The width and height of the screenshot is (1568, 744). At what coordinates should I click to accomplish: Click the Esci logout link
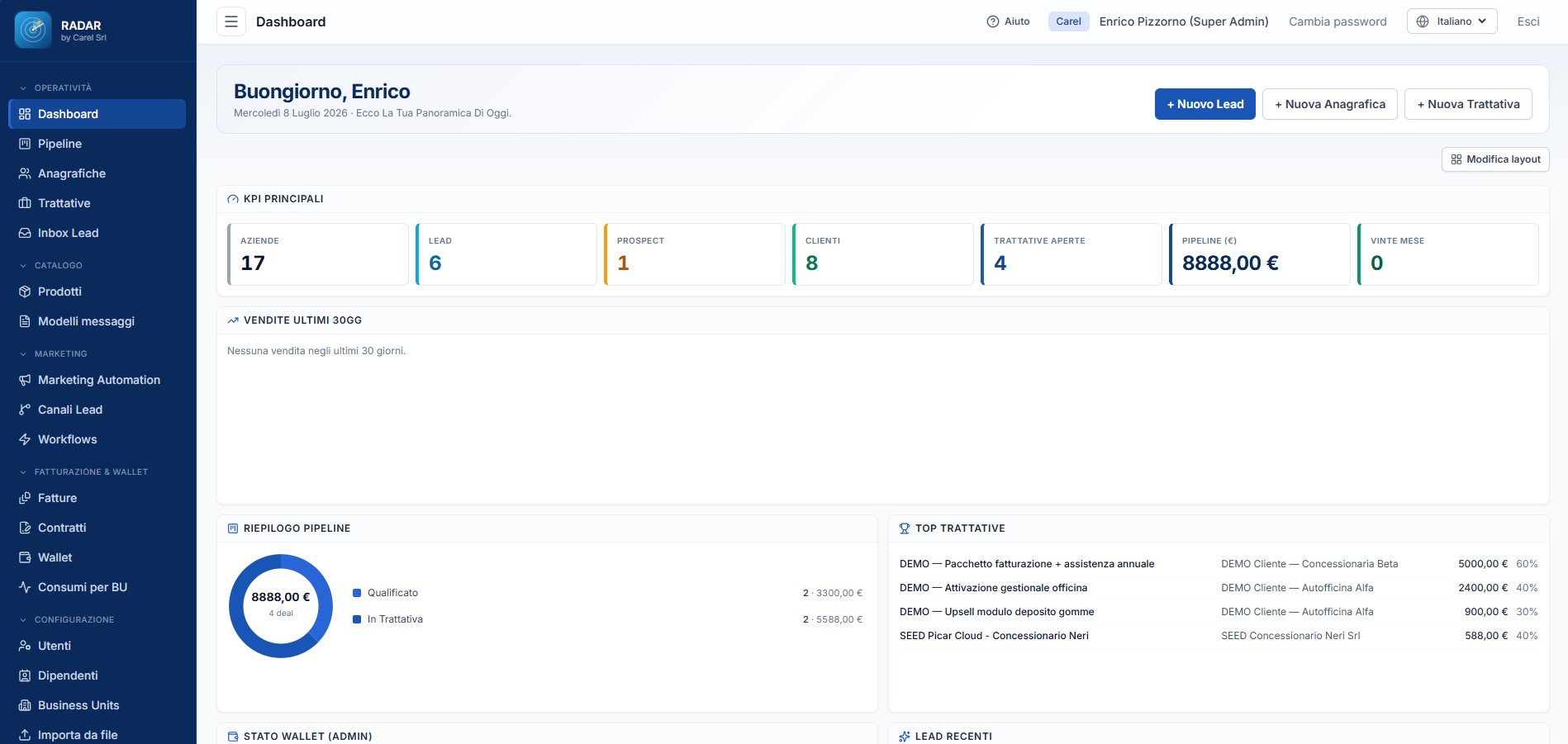pos(1528,21)
